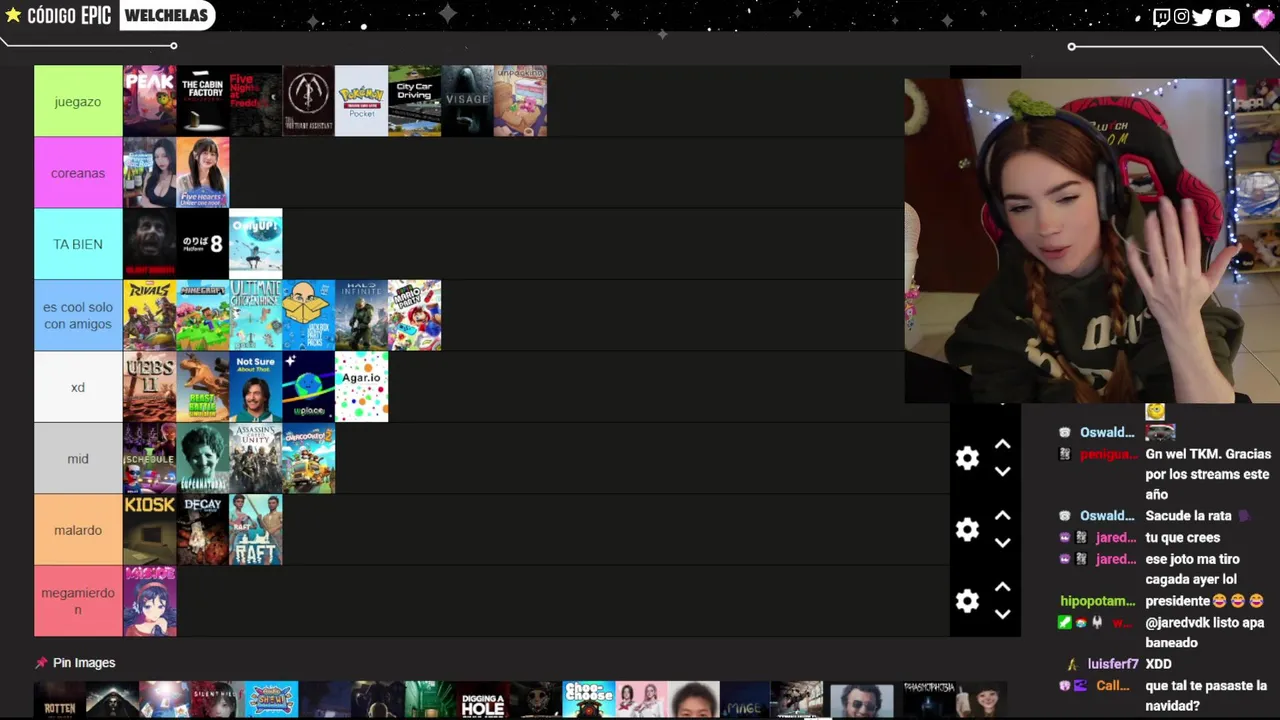Pick the Digging A Hole image
Viewport: 1280px width, 720px height.
click(x=483, y=700)
